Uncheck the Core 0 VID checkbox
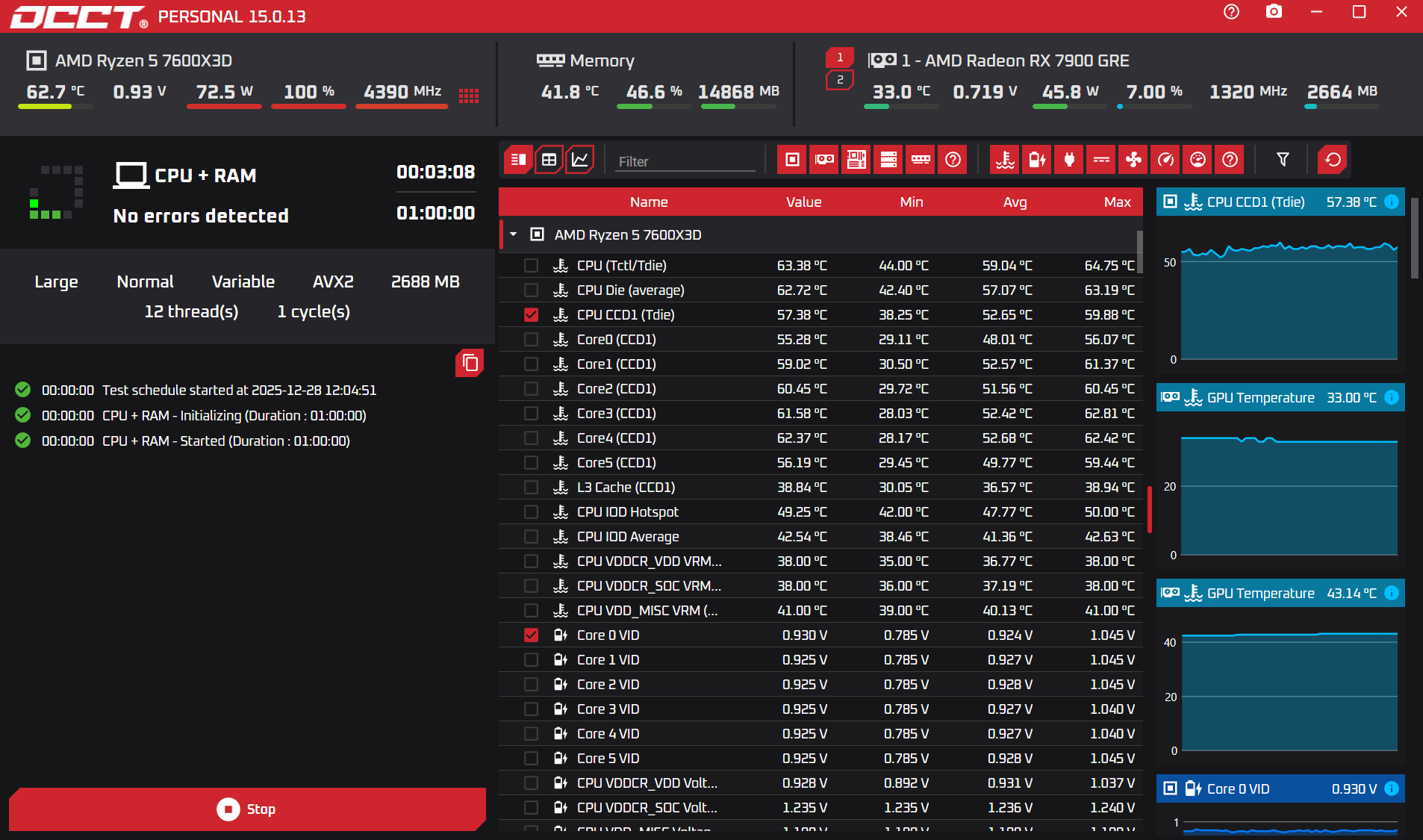Viewport: 1423px width, 840px height. pos(531,635)
